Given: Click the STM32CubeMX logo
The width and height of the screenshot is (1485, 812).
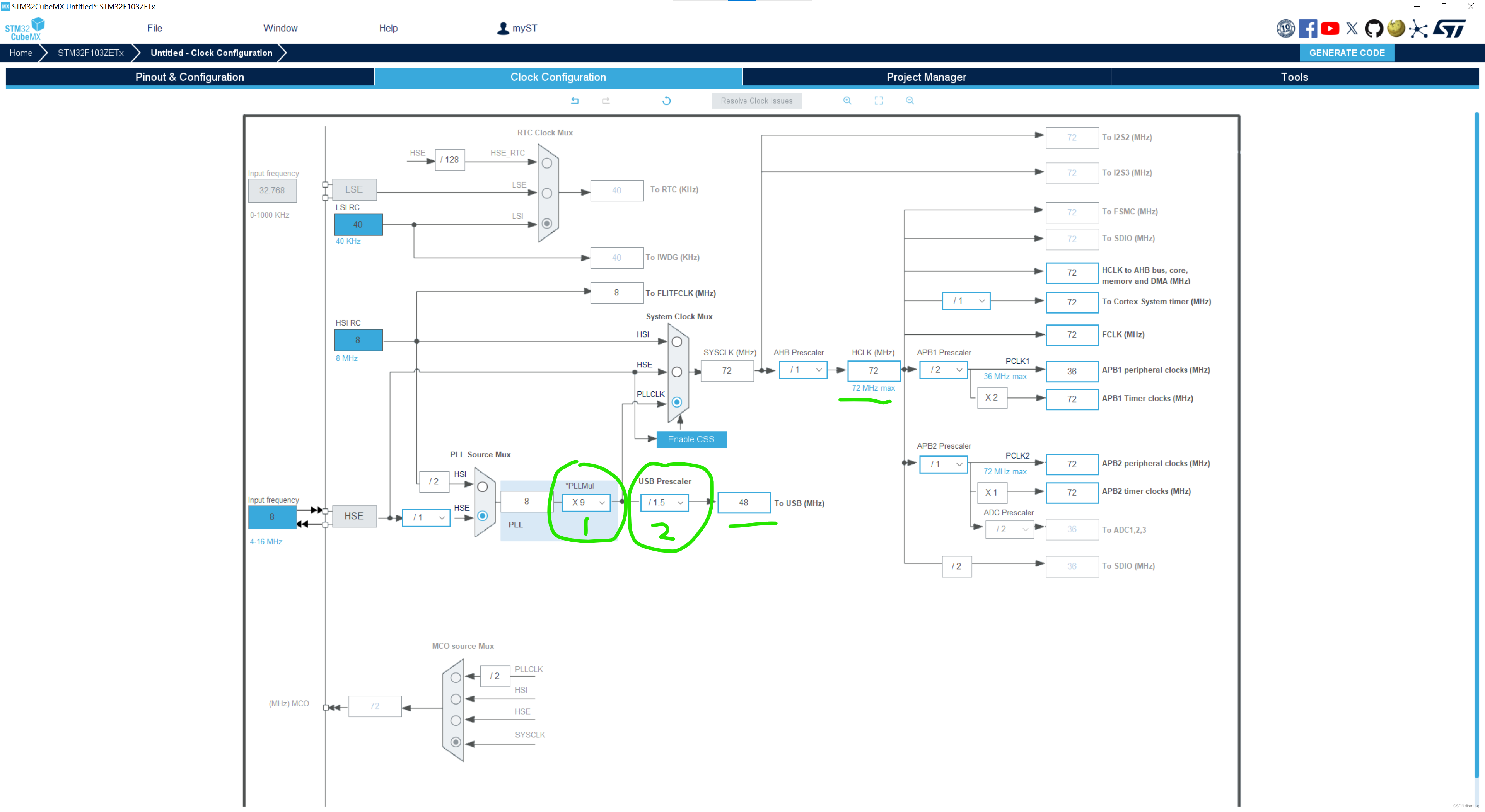Looking at the screenshot, I should click(x=24, y=29).
